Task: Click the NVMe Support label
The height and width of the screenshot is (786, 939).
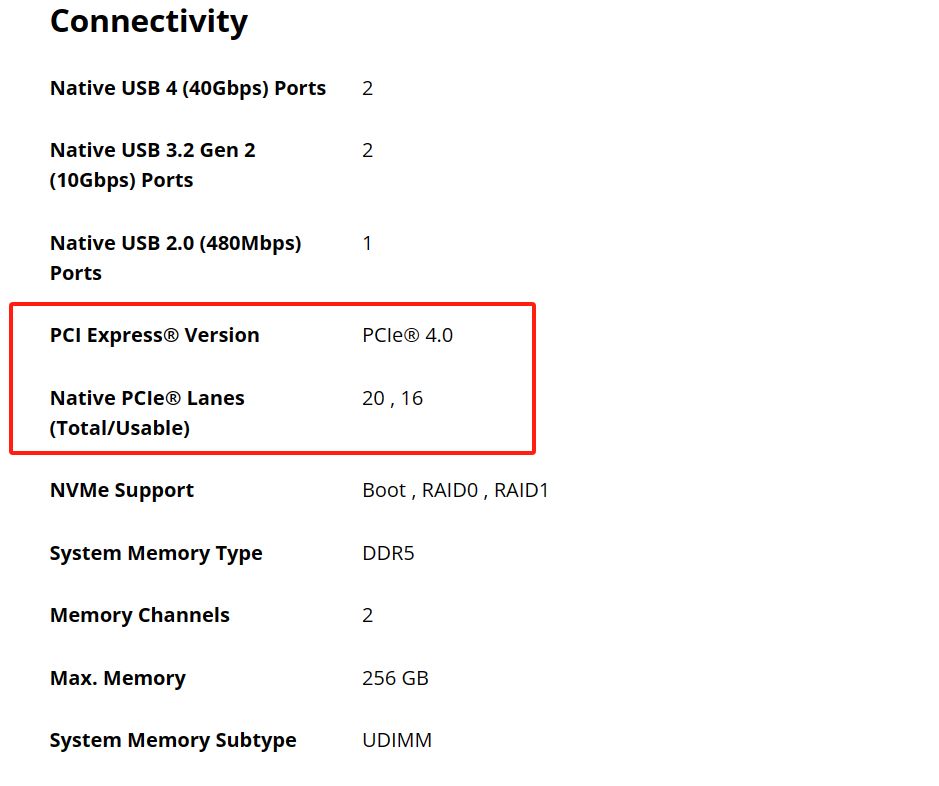Action: [122, 490]
